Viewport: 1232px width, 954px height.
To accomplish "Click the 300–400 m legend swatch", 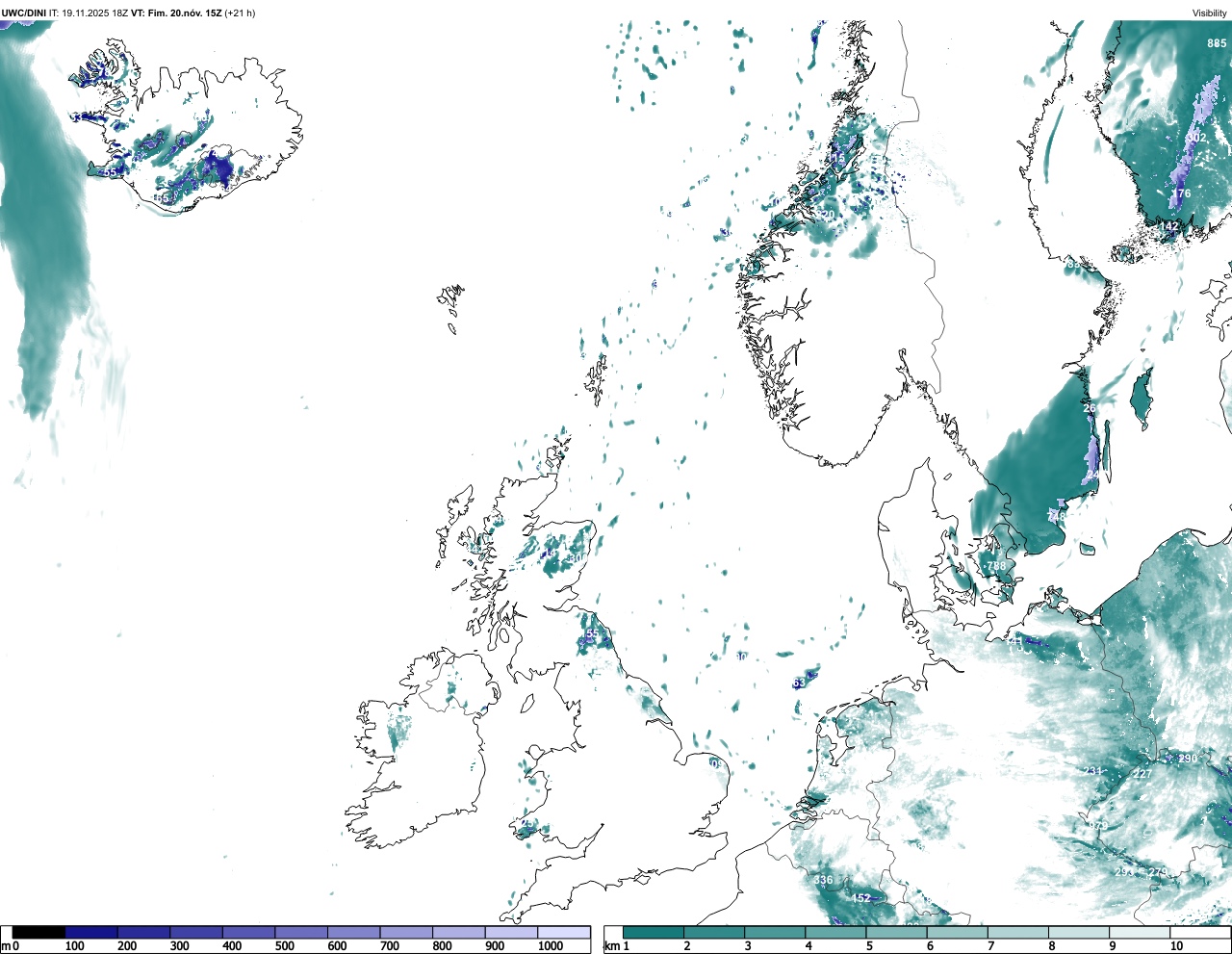I will click(196, 932).
